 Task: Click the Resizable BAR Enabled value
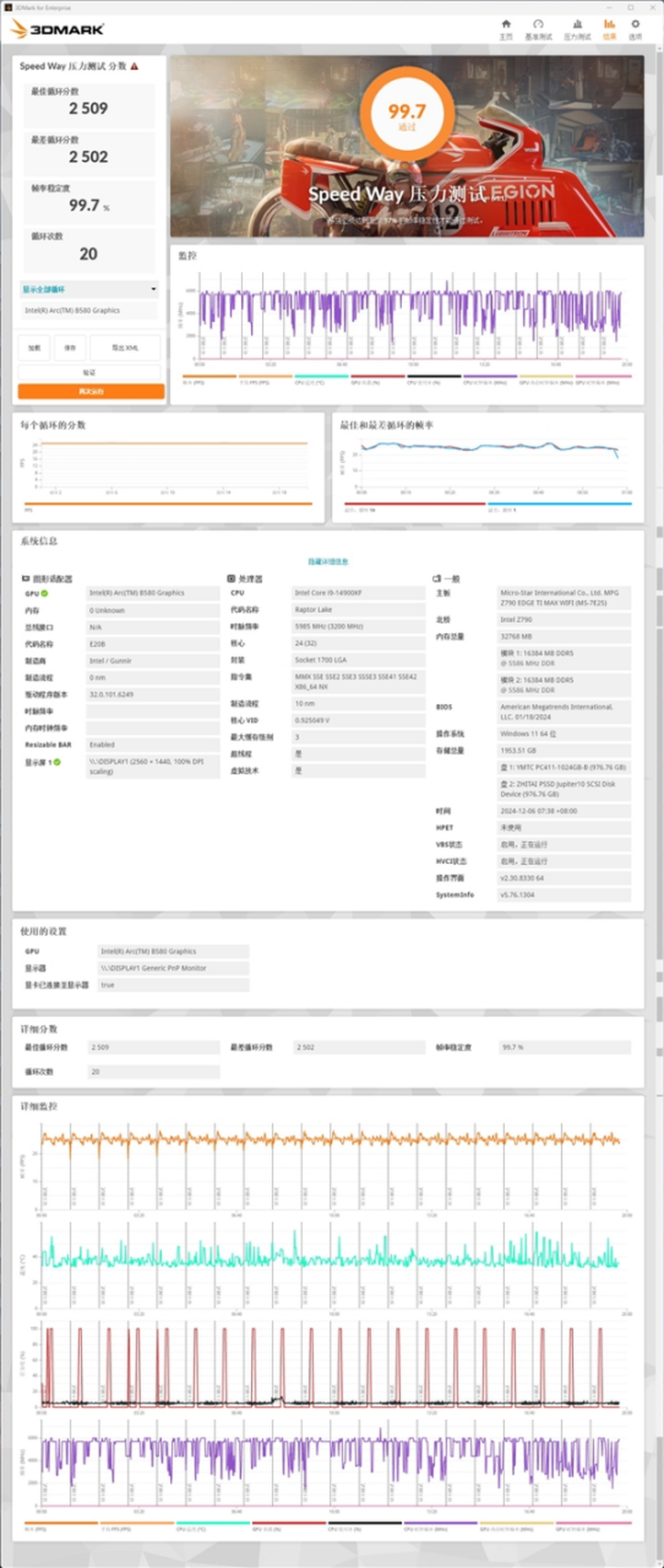point(153,744)
